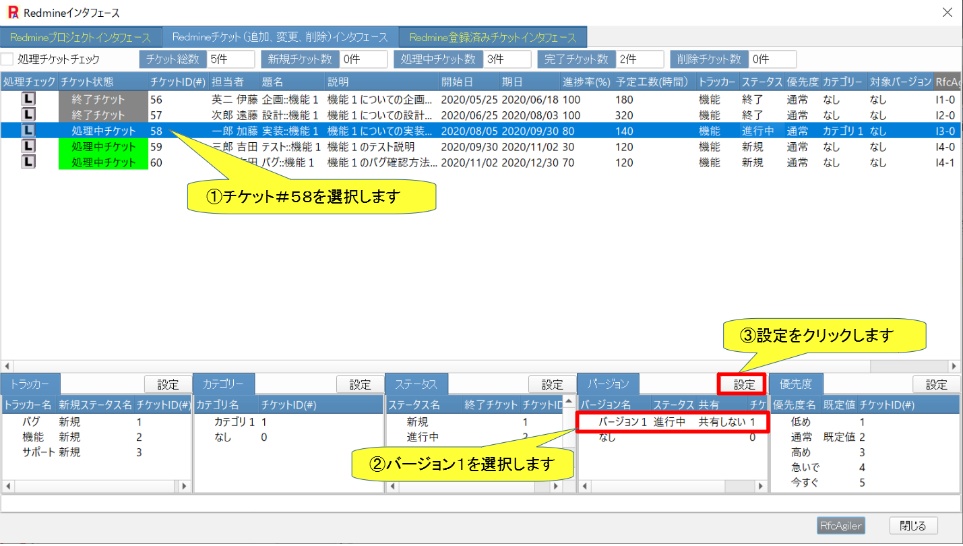Click the 新規チケット数 field showing 0件
Viewport: 963px width, 546px height.
(x=364, y=59)
